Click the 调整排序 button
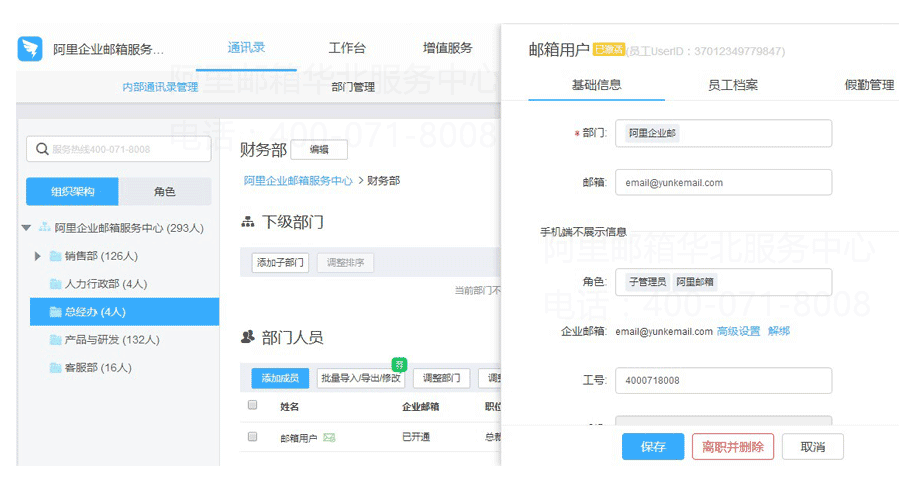This screenshot has width=915, height=488. [x=345, y=263]
